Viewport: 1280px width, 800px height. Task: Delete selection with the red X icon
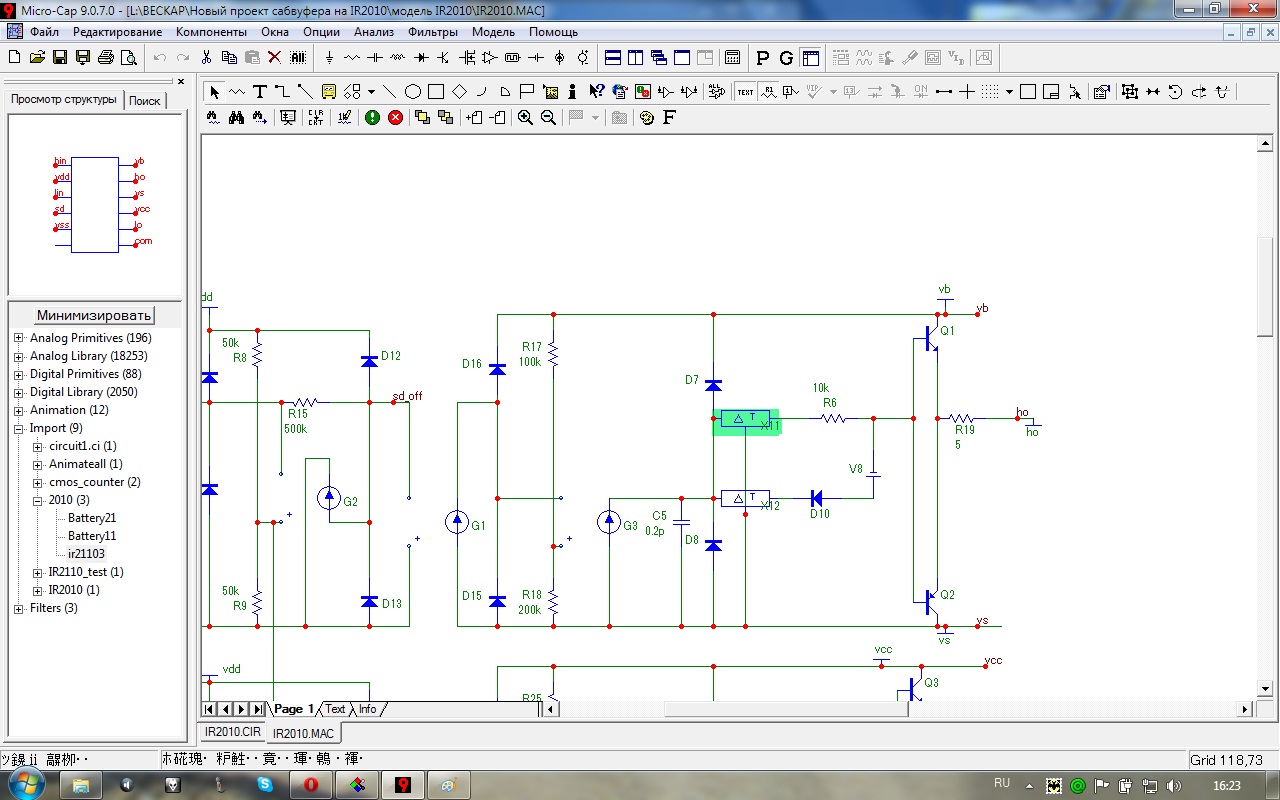point(274,58)
